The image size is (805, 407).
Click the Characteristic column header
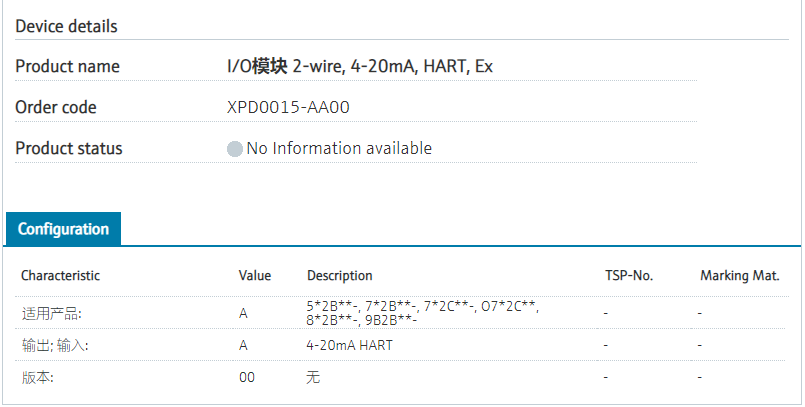tap(60, 275)
